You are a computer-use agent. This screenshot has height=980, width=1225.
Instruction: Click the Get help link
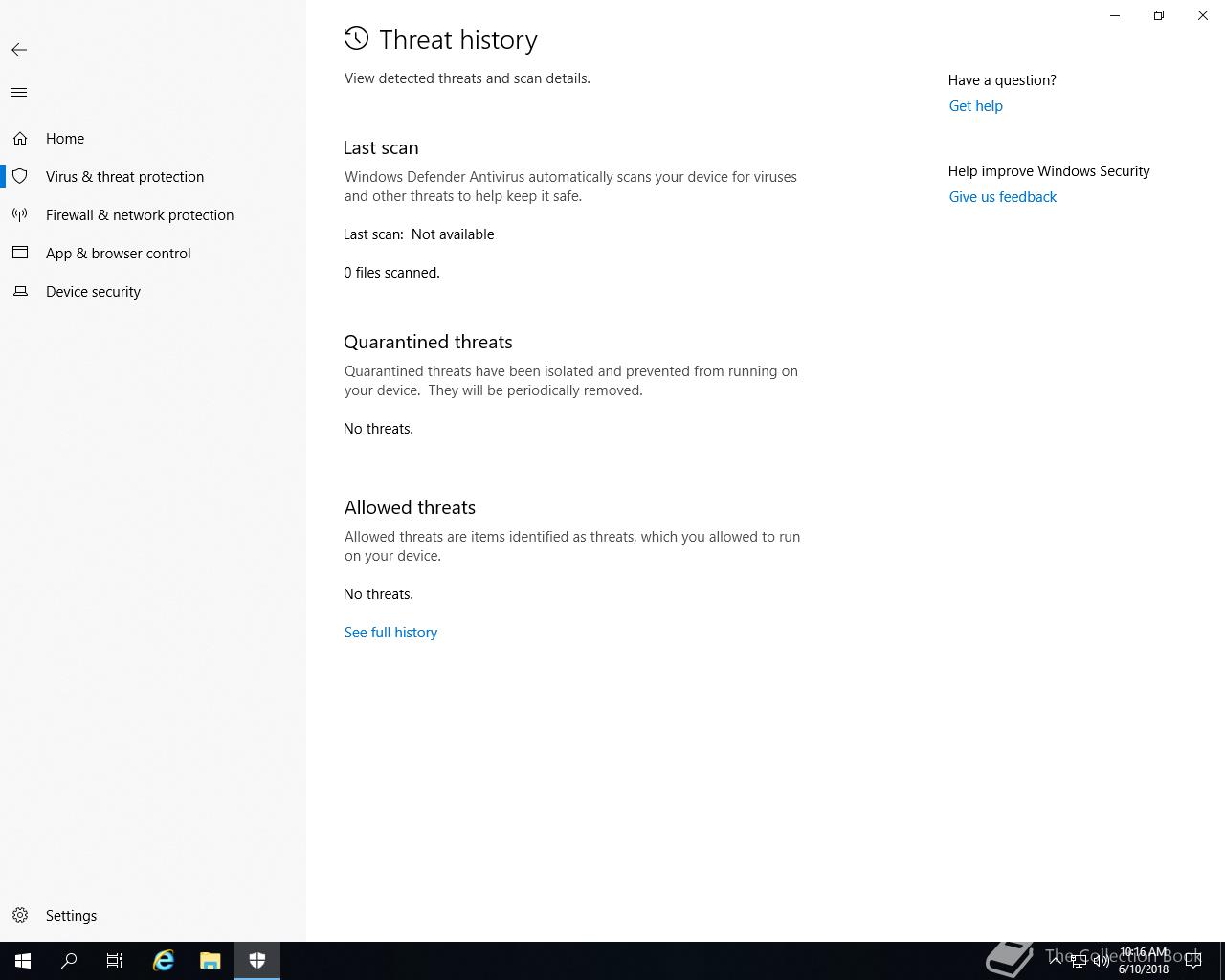click(976, 106)
